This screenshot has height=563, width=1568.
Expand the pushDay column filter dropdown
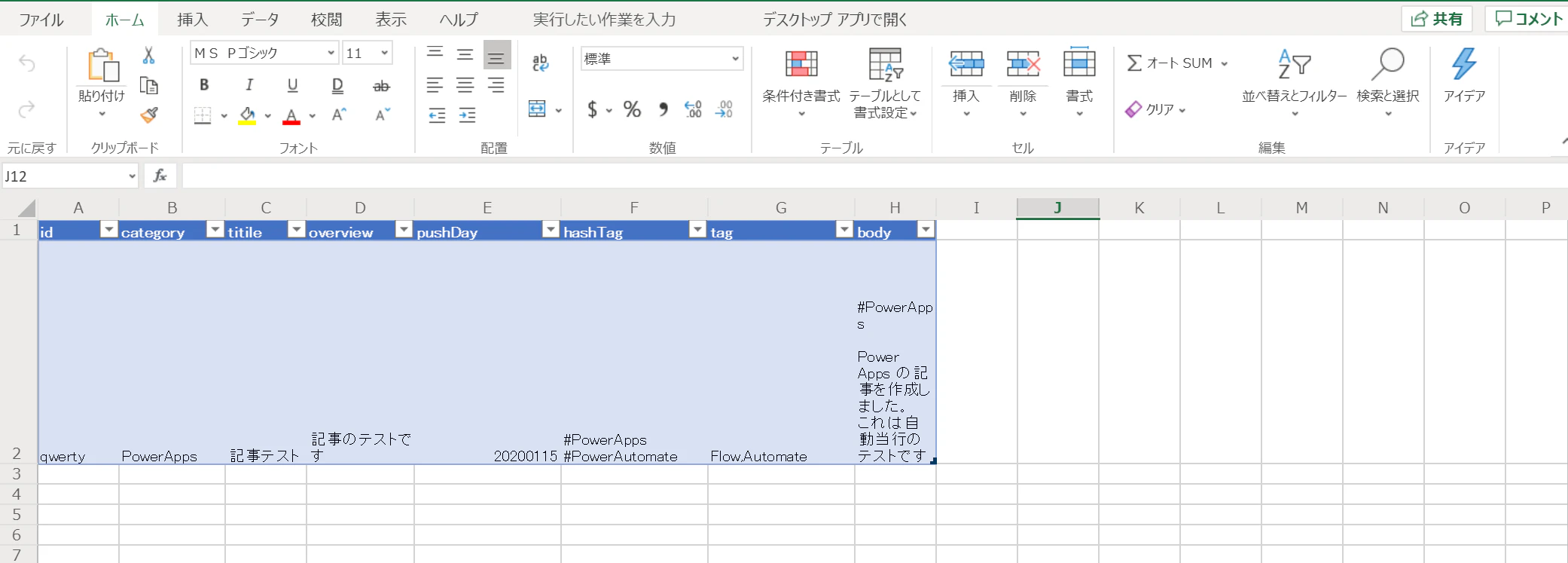[x=551, y=230]
